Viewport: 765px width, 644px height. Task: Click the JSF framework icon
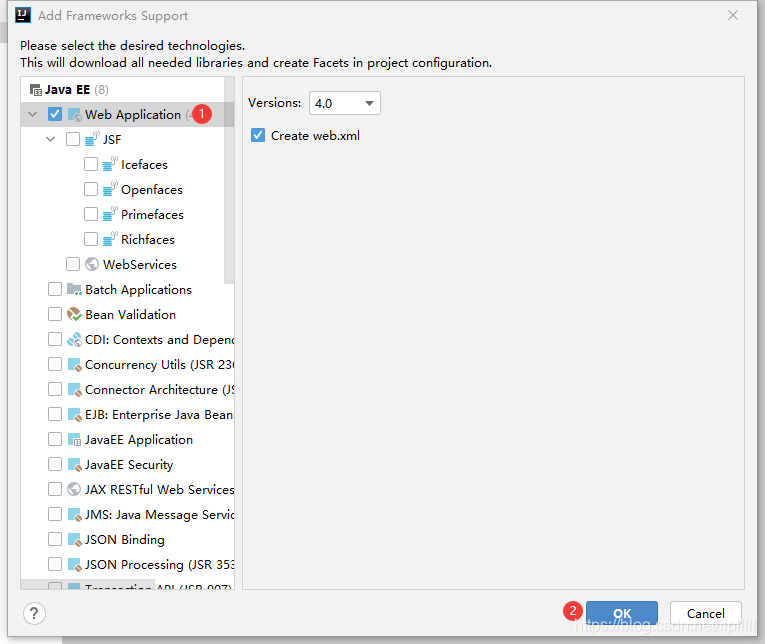pyautogui.click(x=92, y=139)
